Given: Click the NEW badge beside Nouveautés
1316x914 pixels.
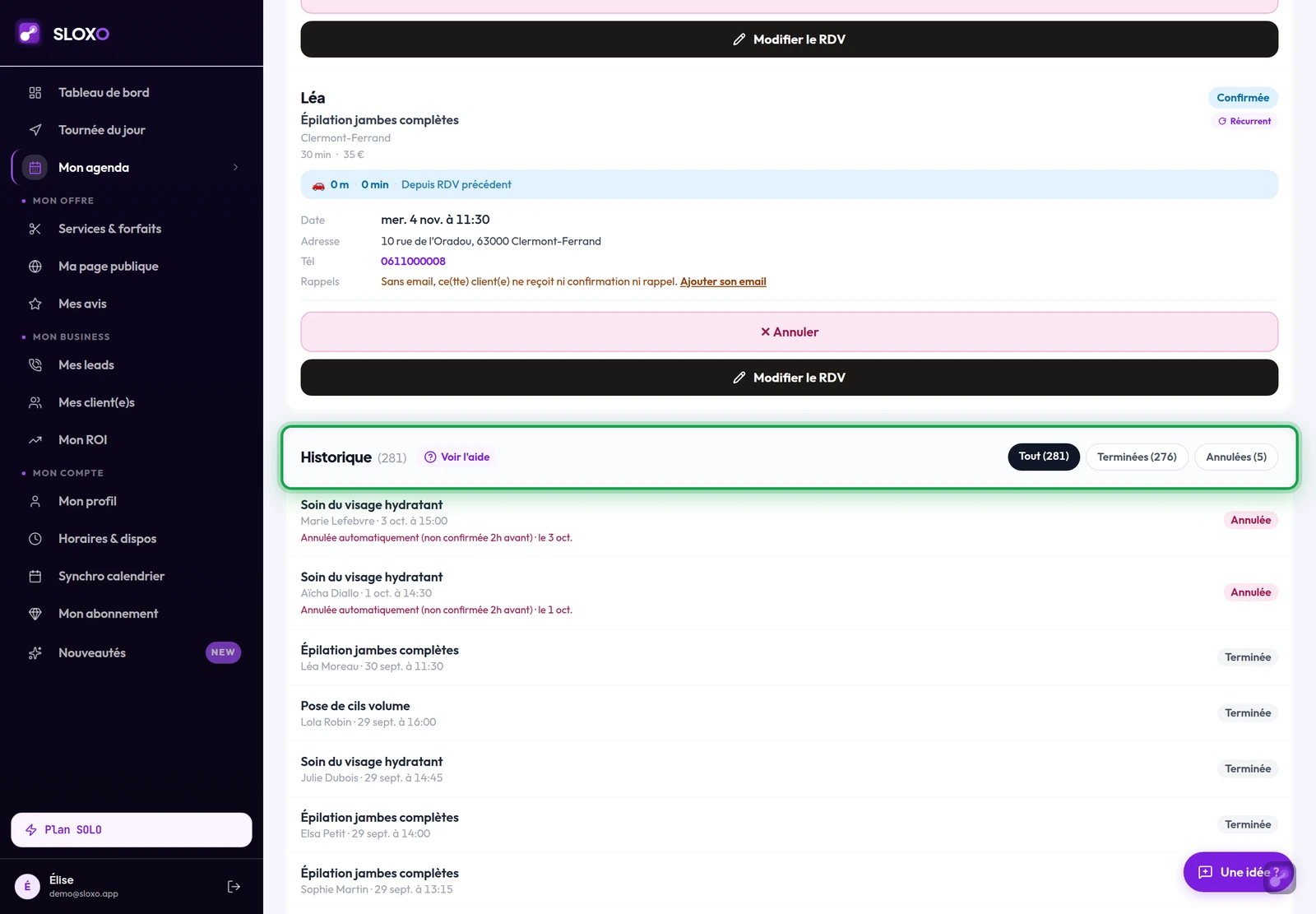Looking at the screenshot, I should pos(223,652).
